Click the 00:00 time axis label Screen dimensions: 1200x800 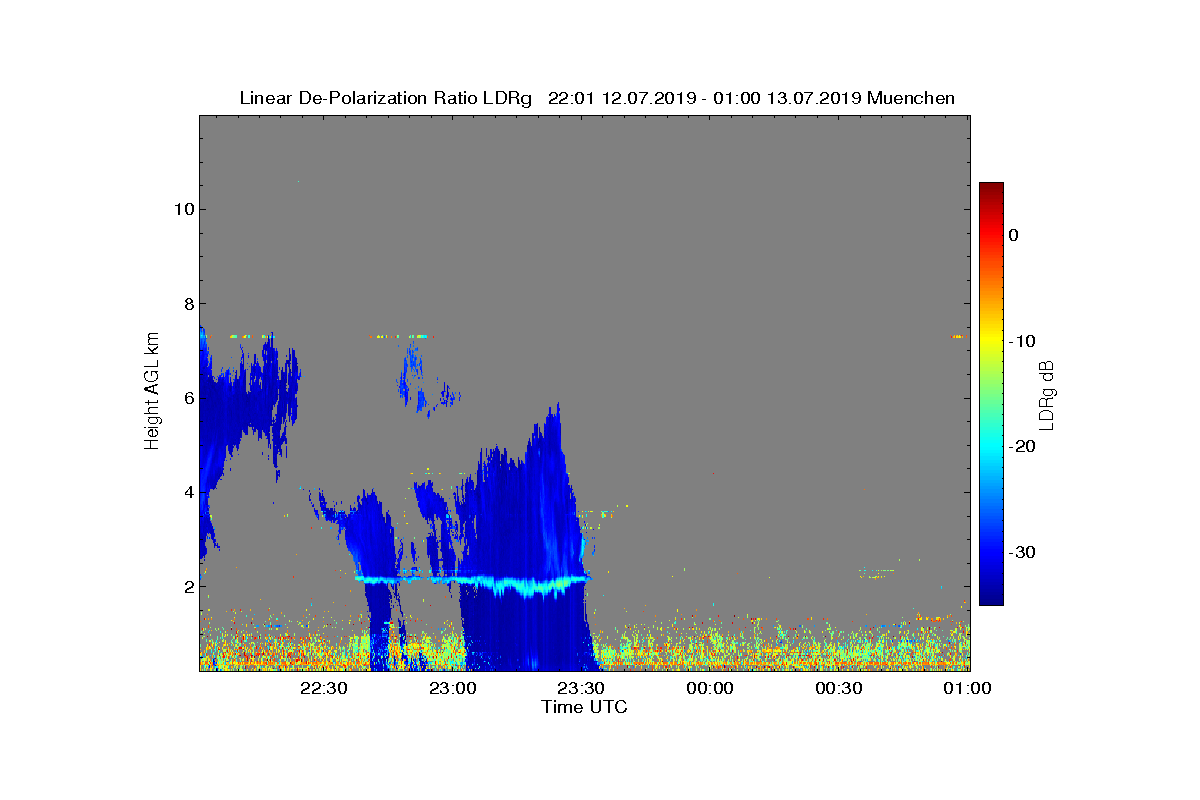click(711, 688)
